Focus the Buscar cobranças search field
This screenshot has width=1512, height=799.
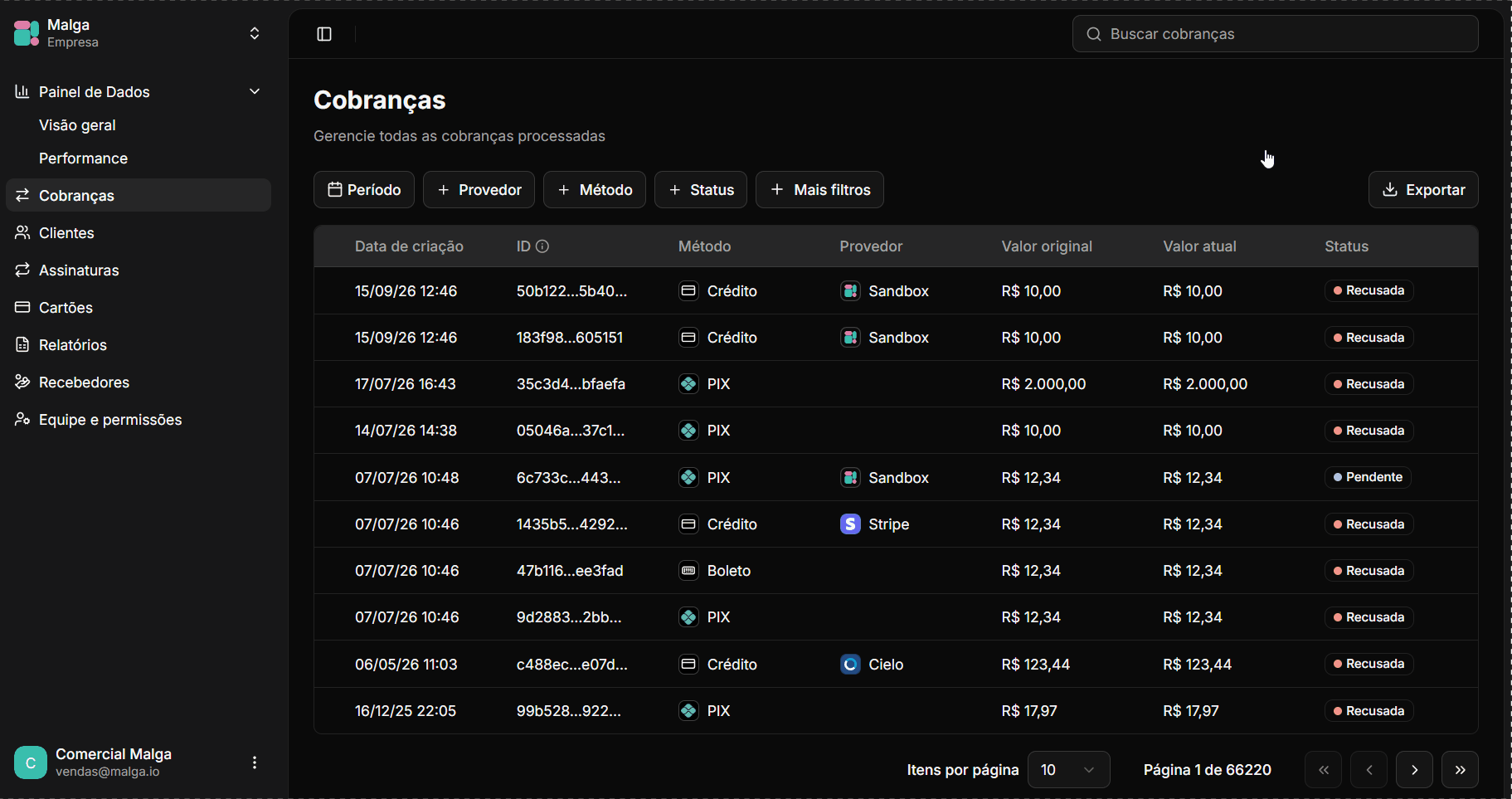1275,34
